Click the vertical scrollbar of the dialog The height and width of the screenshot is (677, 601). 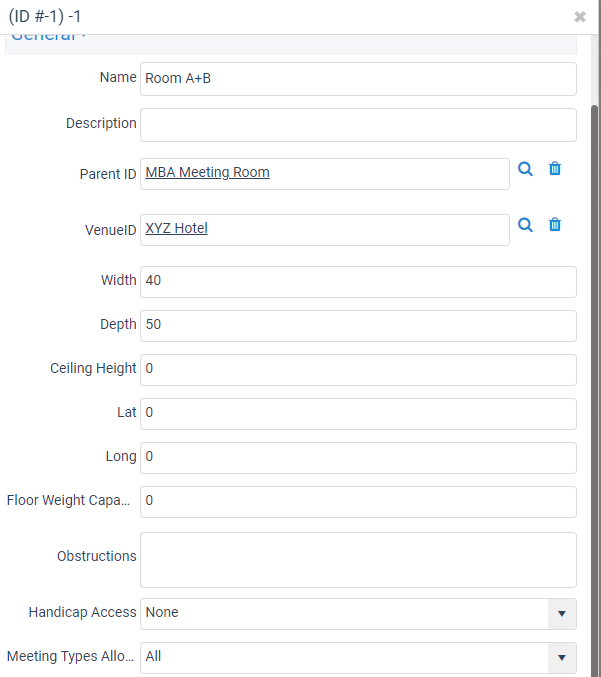595,389
